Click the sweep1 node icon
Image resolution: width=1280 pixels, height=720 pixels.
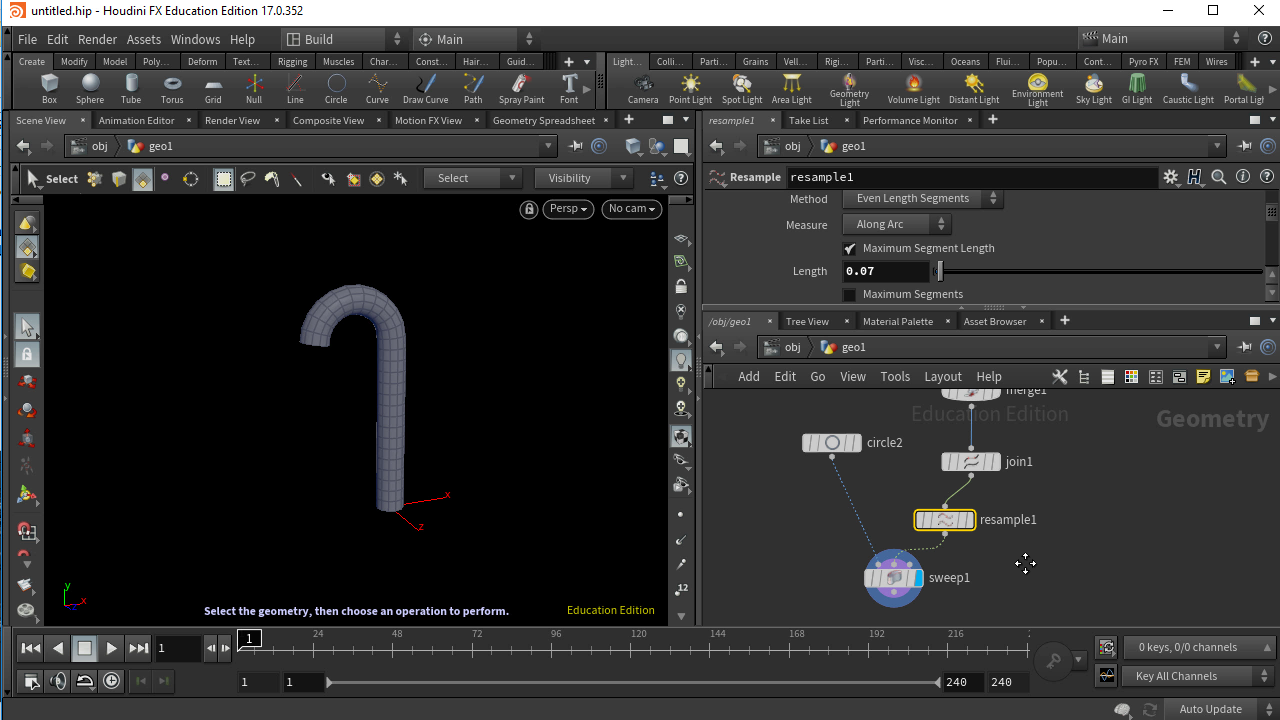894,578
